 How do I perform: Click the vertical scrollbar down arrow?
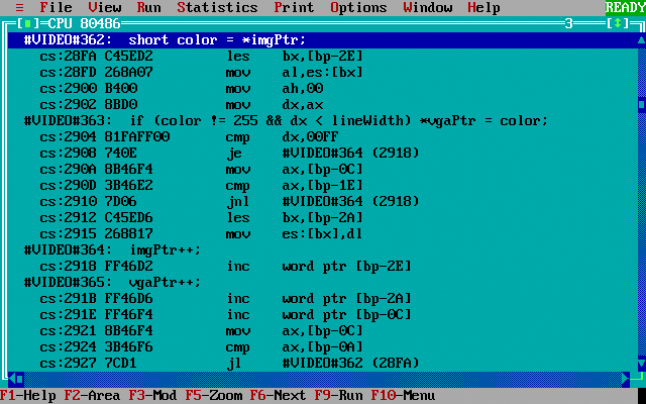641,363
